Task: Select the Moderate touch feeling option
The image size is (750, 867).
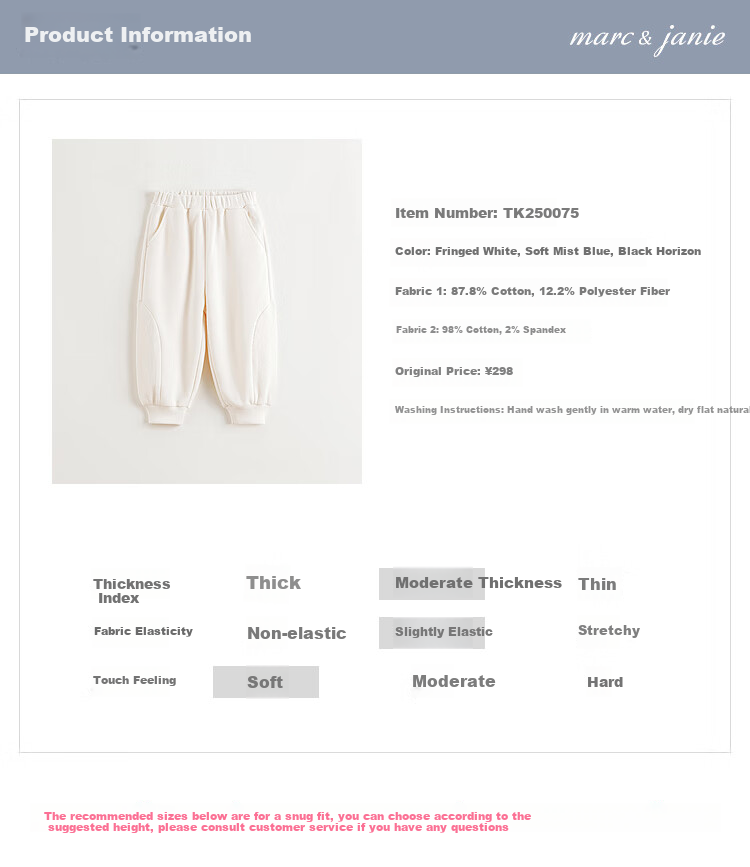Action: [454, 681]
